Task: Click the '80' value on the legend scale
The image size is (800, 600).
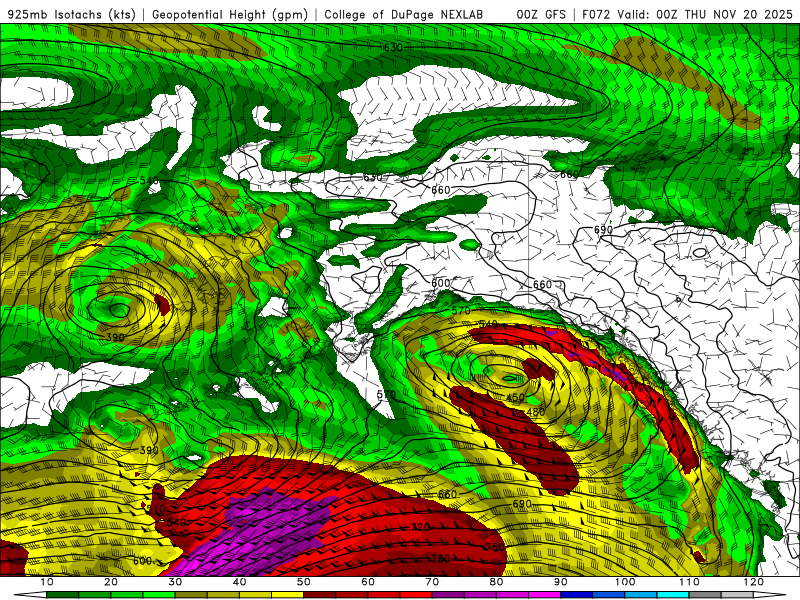Action: click(x=496, y=582)
